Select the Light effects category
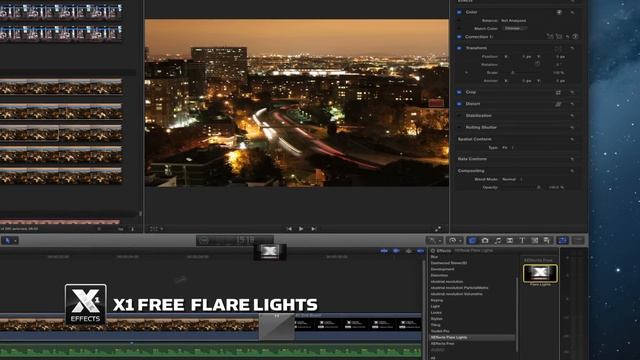This screenshot has width=640, height=360. 436,307
